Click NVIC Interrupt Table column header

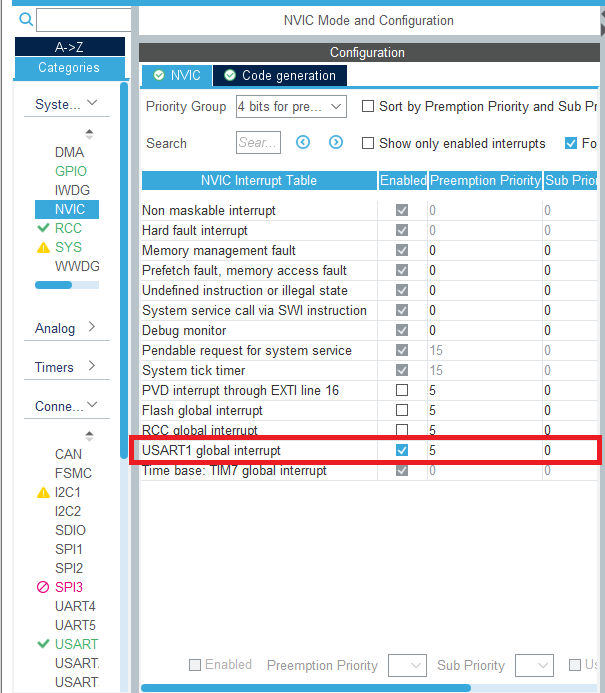(259, 180)
